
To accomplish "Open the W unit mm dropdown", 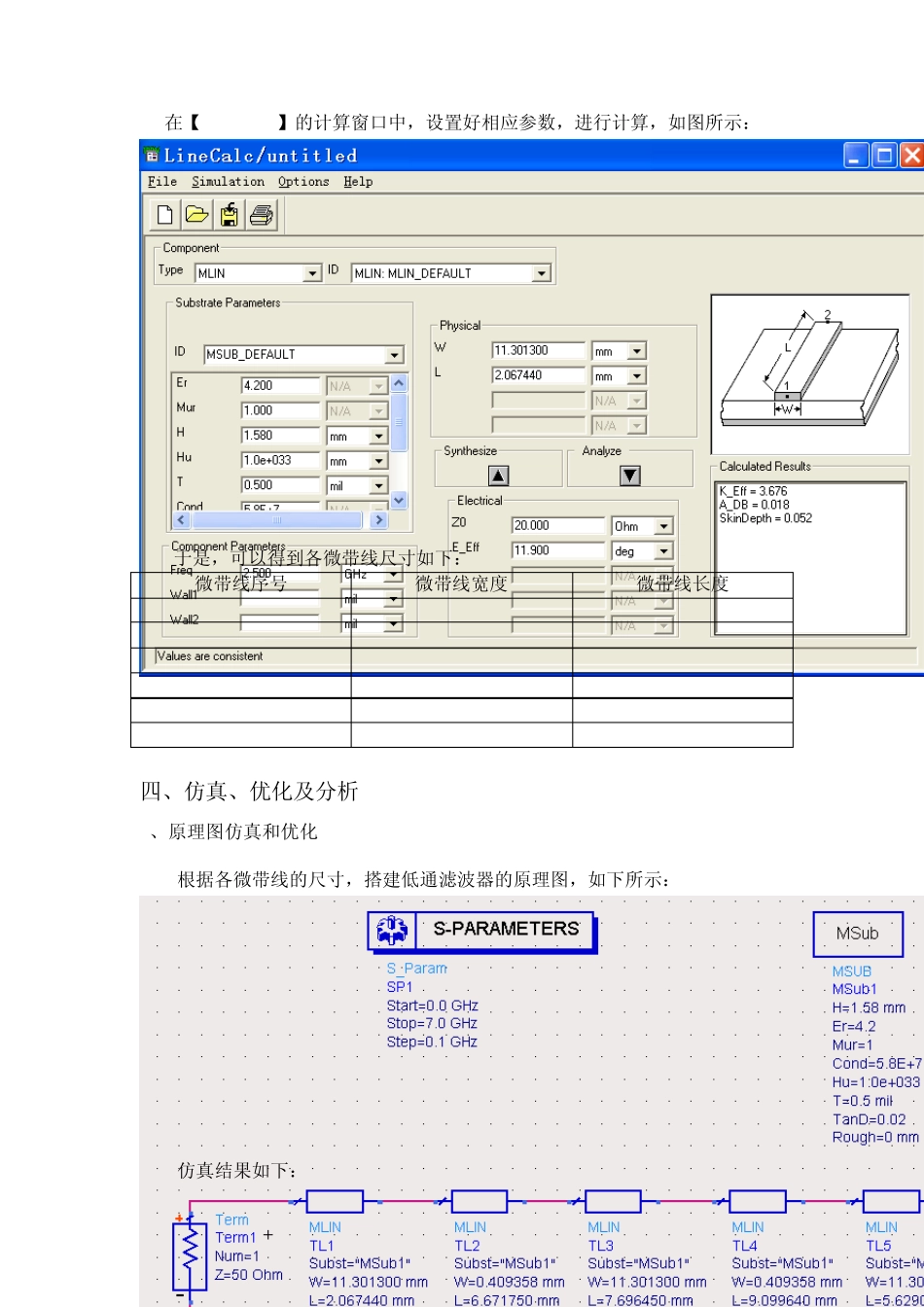I will [637, 351].
